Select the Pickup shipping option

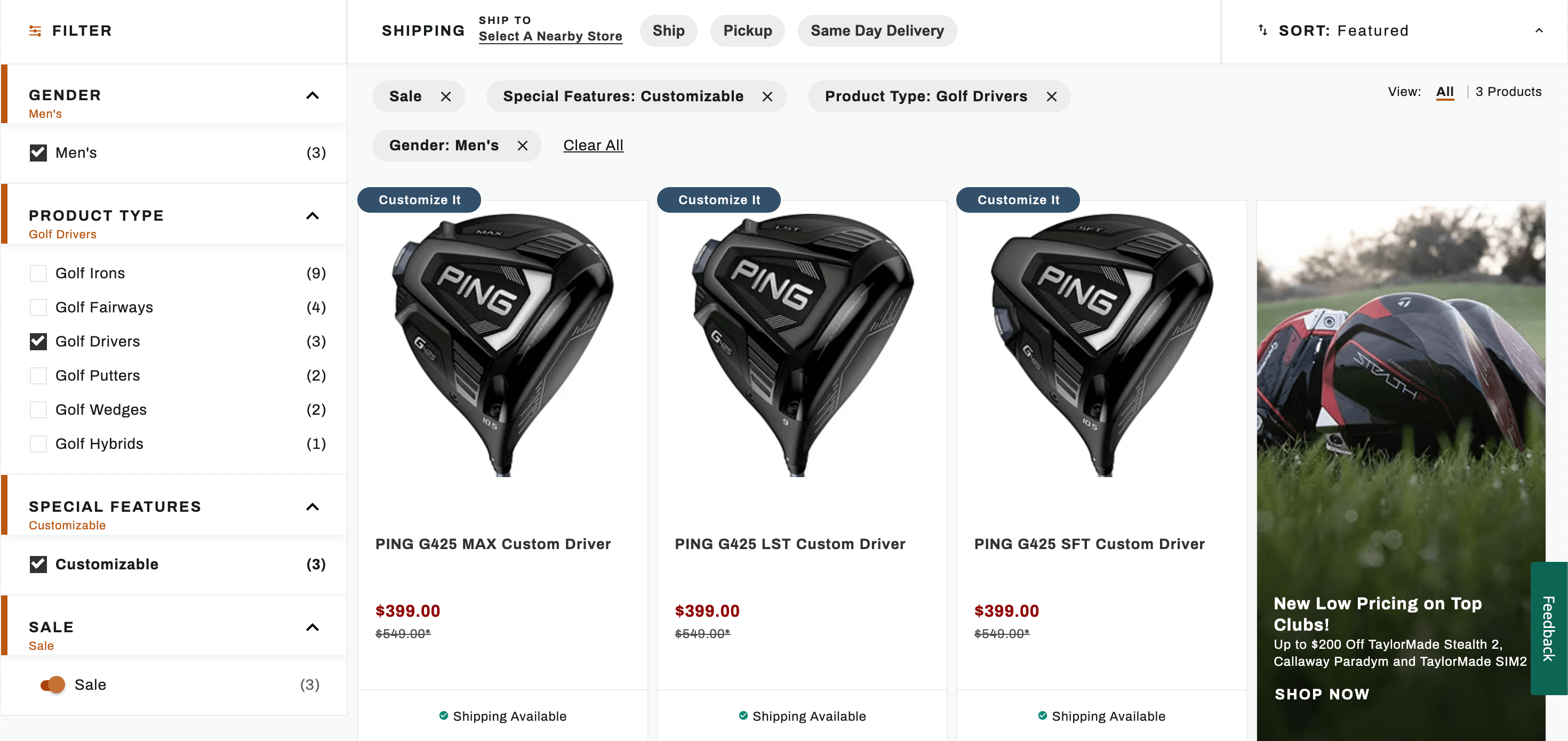pos(747,31)
